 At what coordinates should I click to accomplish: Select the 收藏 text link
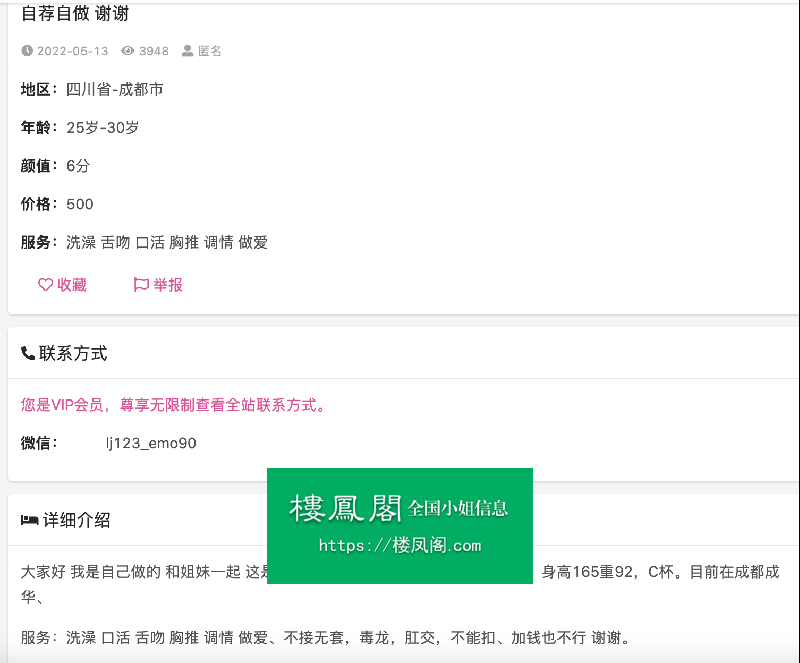point(72,285)
